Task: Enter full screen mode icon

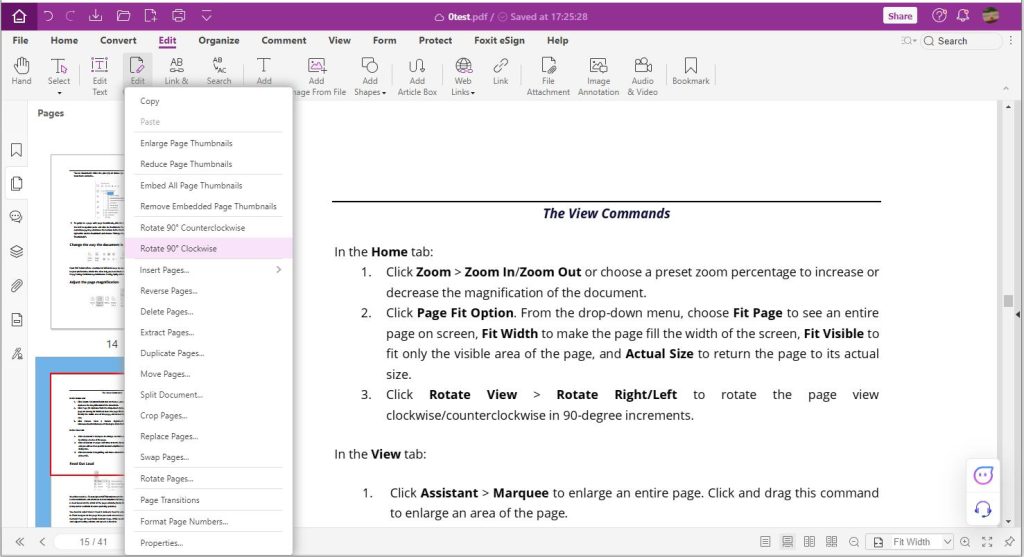Action: pyautogui.click(x=987, y=542)
